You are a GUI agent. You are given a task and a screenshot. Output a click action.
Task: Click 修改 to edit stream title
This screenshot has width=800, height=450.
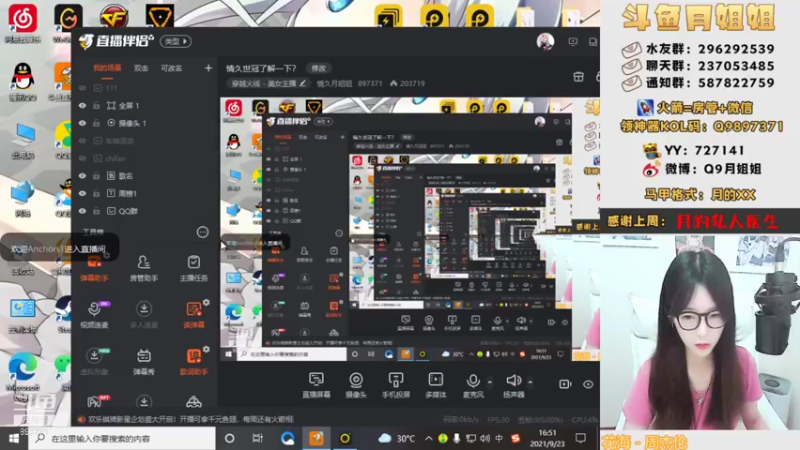point(318,68)
